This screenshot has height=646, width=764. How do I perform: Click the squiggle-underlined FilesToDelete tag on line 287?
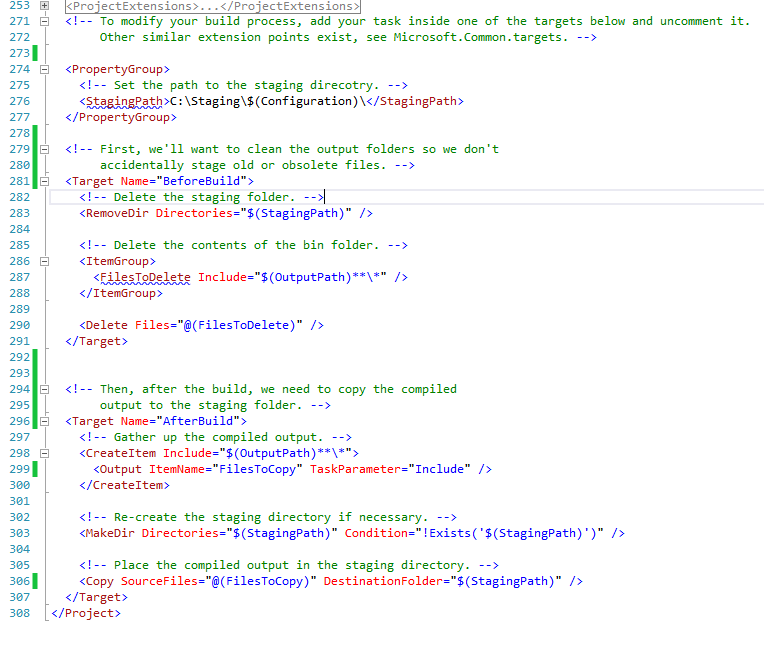tap(145, 277)
